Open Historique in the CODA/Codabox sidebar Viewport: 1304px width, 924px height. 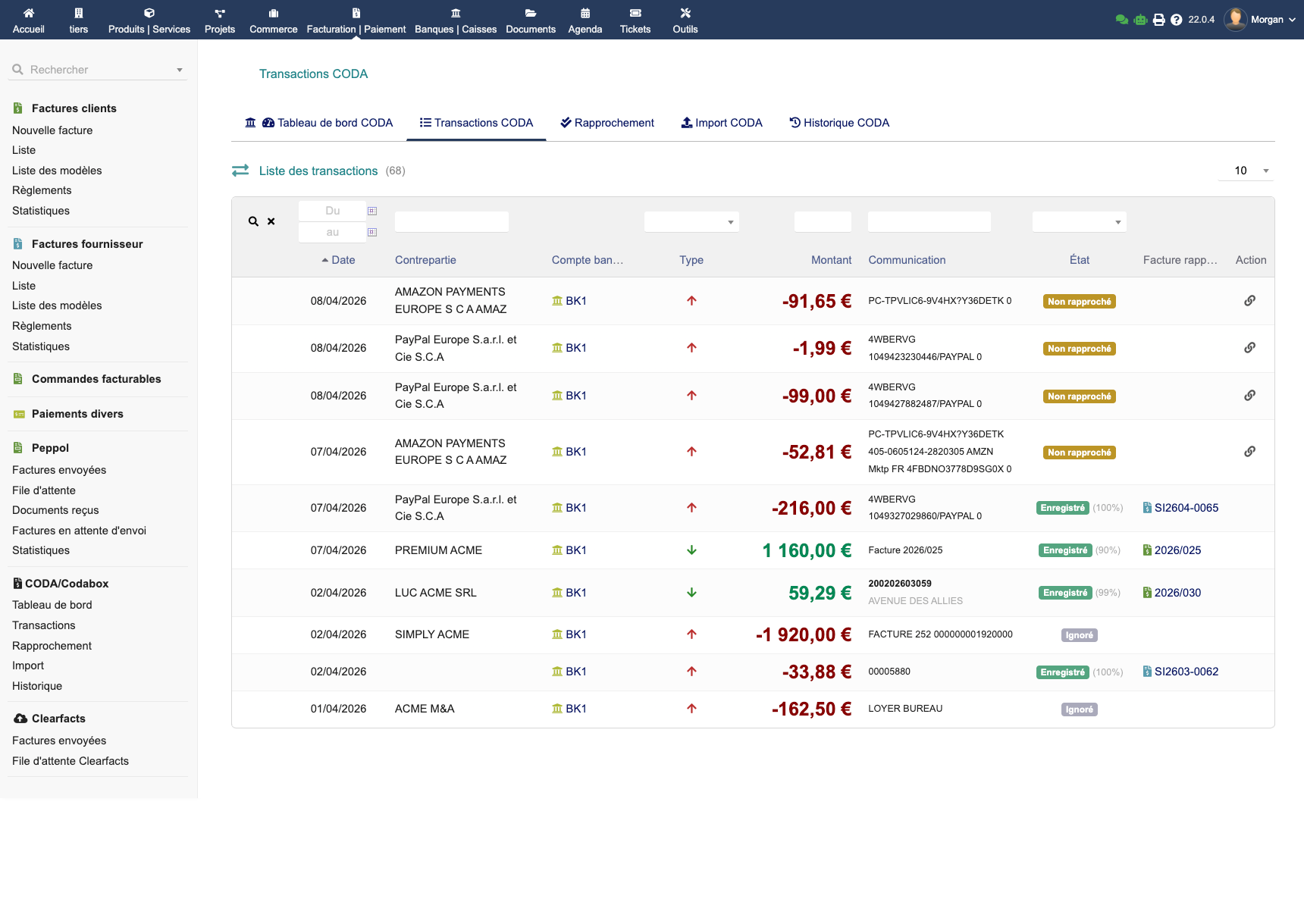(37, 686)
